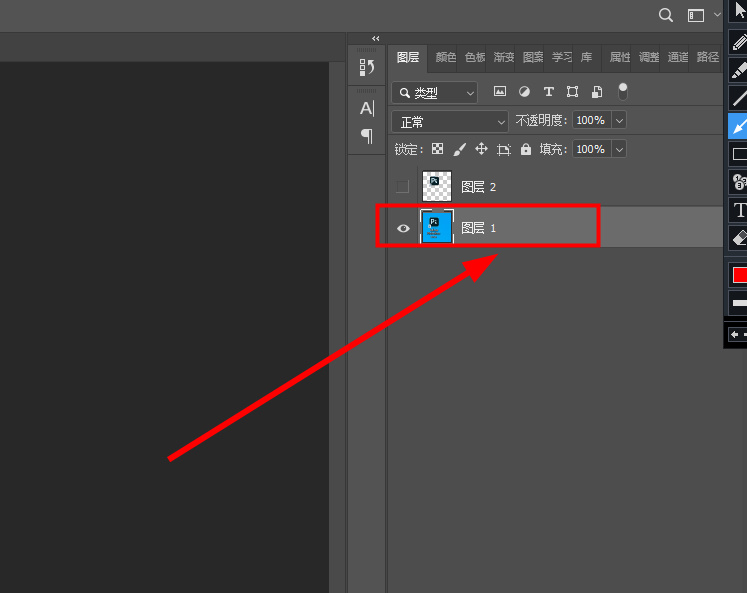
Task: Open the 类型 filter type dropdown
Action: coord(435,93)
